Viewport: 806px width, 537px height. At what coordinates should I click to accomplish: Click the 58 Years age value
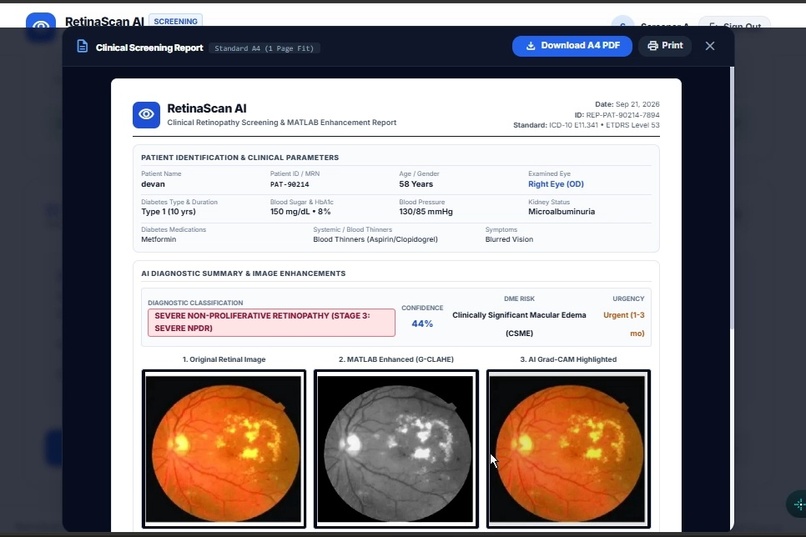416,184
